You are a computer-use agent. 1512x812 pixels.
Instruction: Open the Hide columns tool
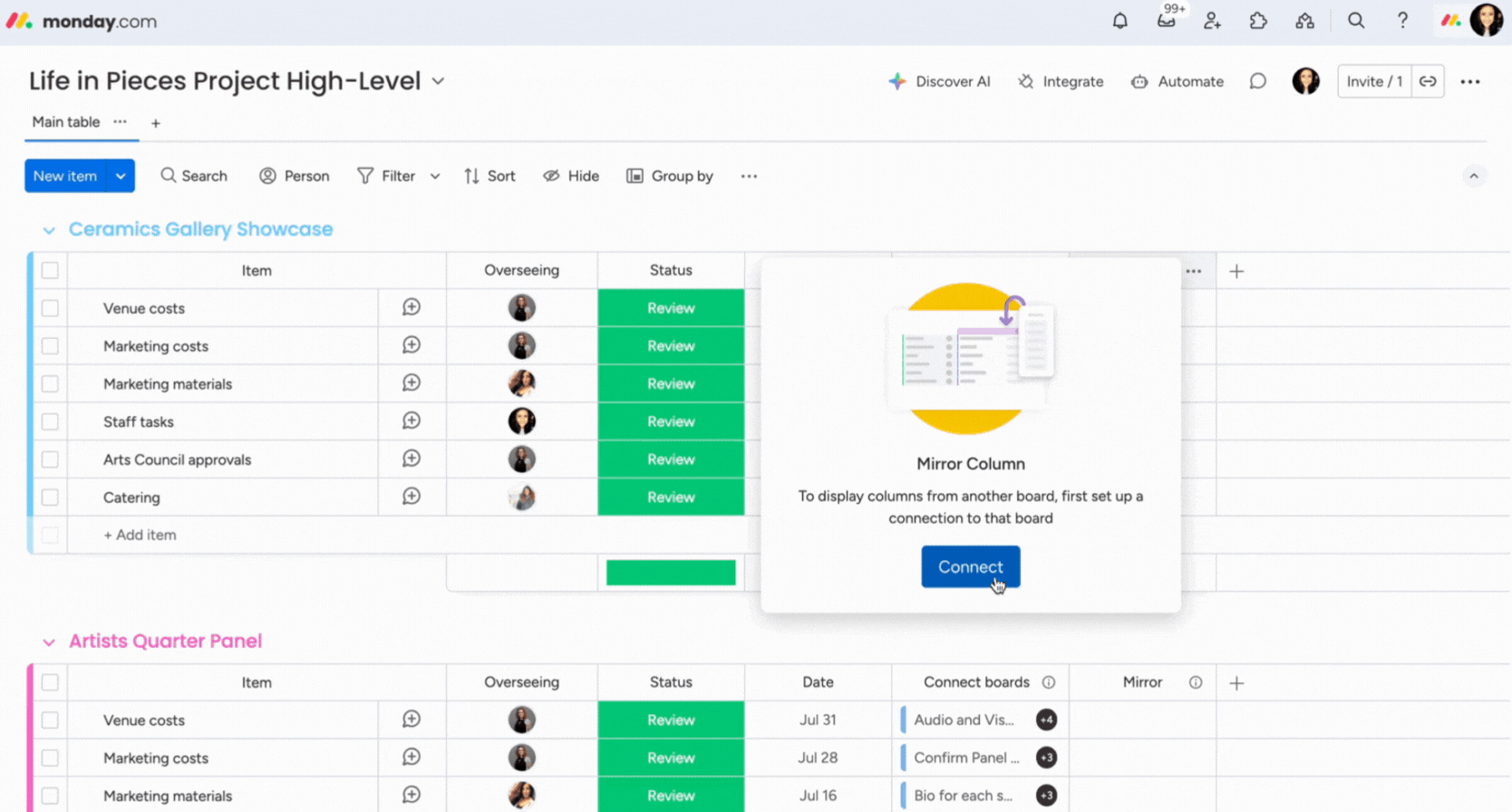point(571,176)
